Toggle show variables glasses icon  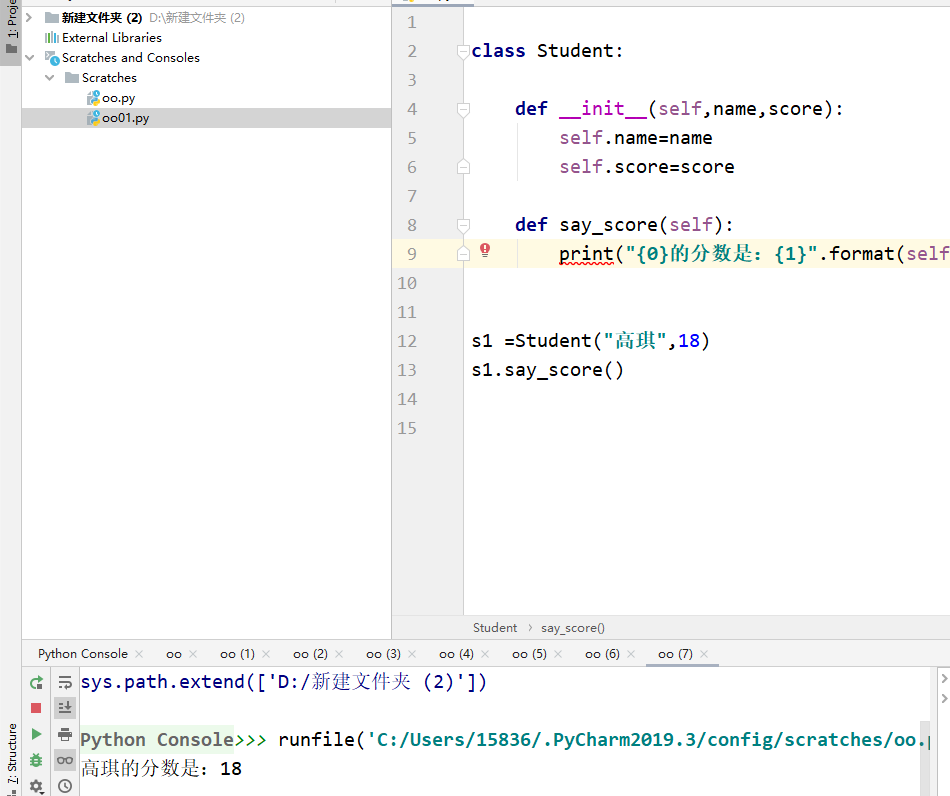[x=65, y=760]
